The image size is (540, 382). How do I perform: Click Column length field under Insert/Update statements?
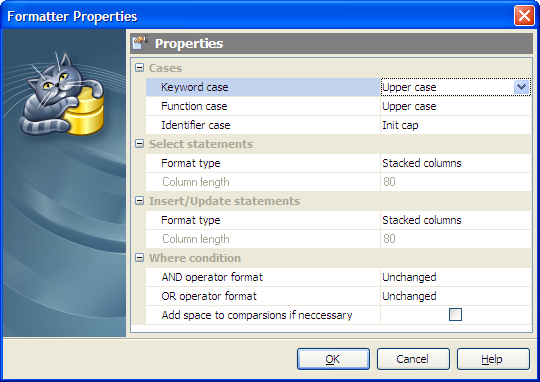[456, 239]
